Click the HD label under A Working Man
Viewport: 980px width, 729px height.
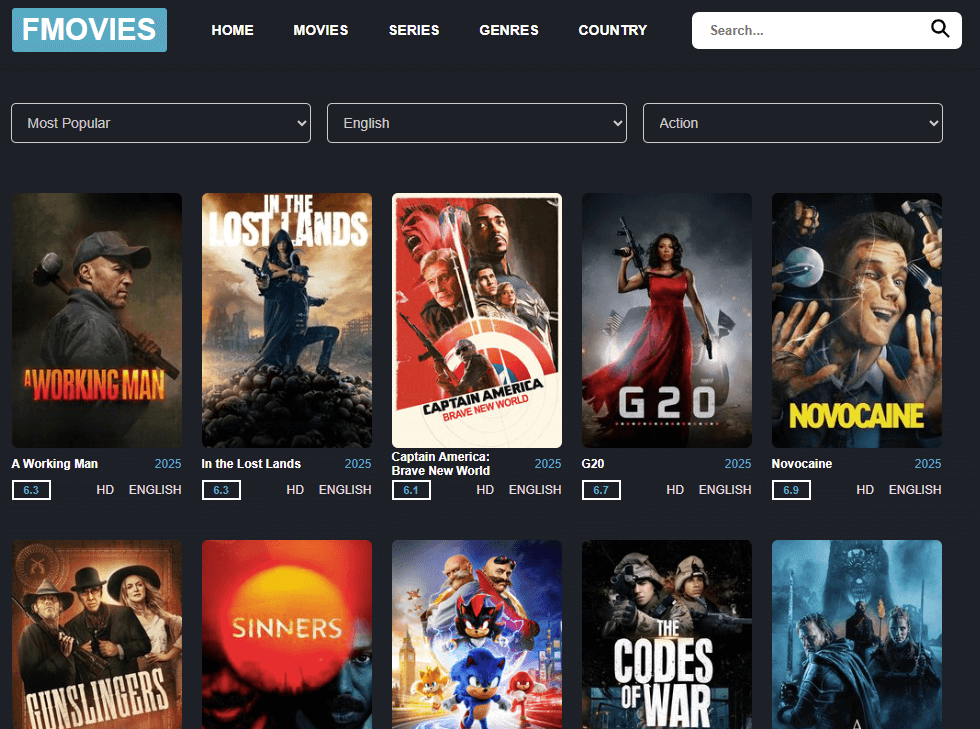click(x=105, y=490)
